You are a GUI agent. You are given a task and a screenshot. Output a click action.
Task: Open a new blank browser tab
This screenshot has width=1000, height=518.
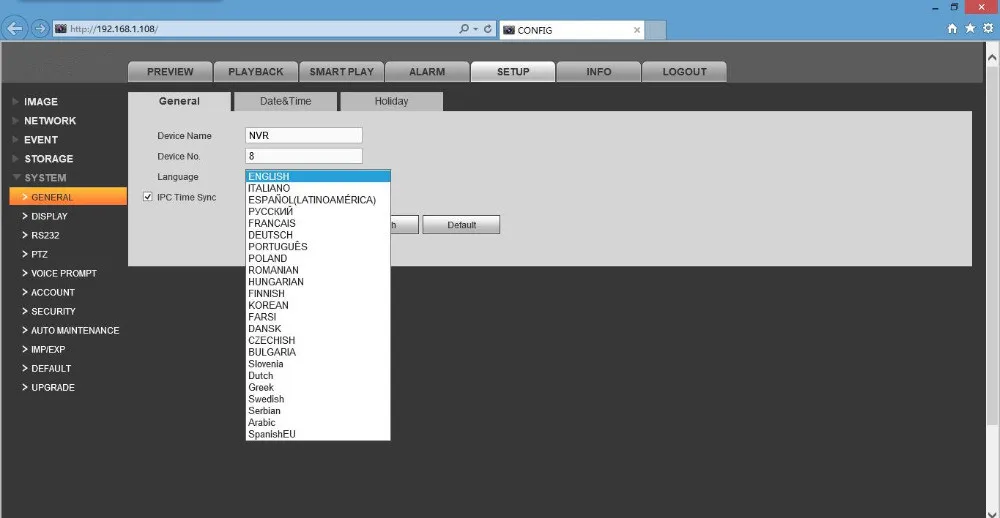[656, 30]
